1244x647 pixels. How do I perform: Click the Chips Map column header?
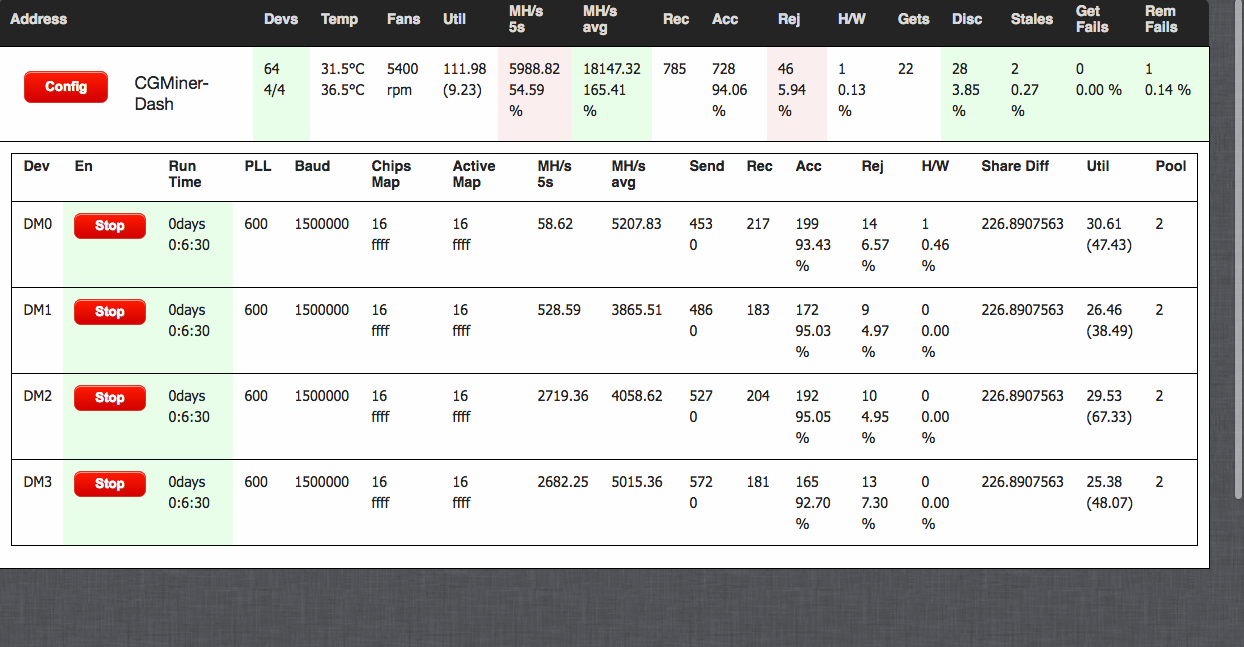(391, 174)
